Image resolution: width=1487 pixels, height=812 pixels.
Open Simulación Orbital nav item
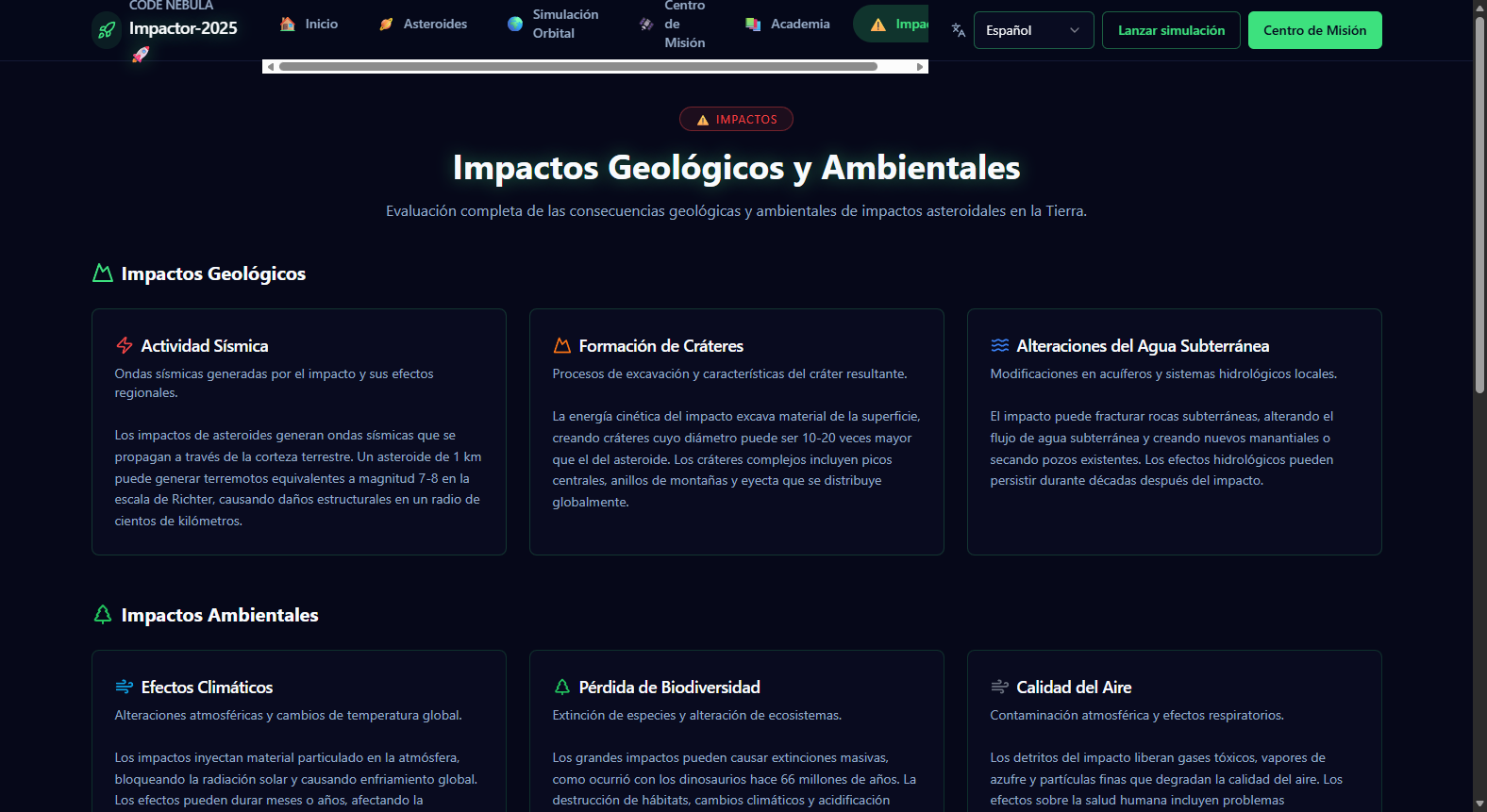pyautogui.click(x=554, y=24)
